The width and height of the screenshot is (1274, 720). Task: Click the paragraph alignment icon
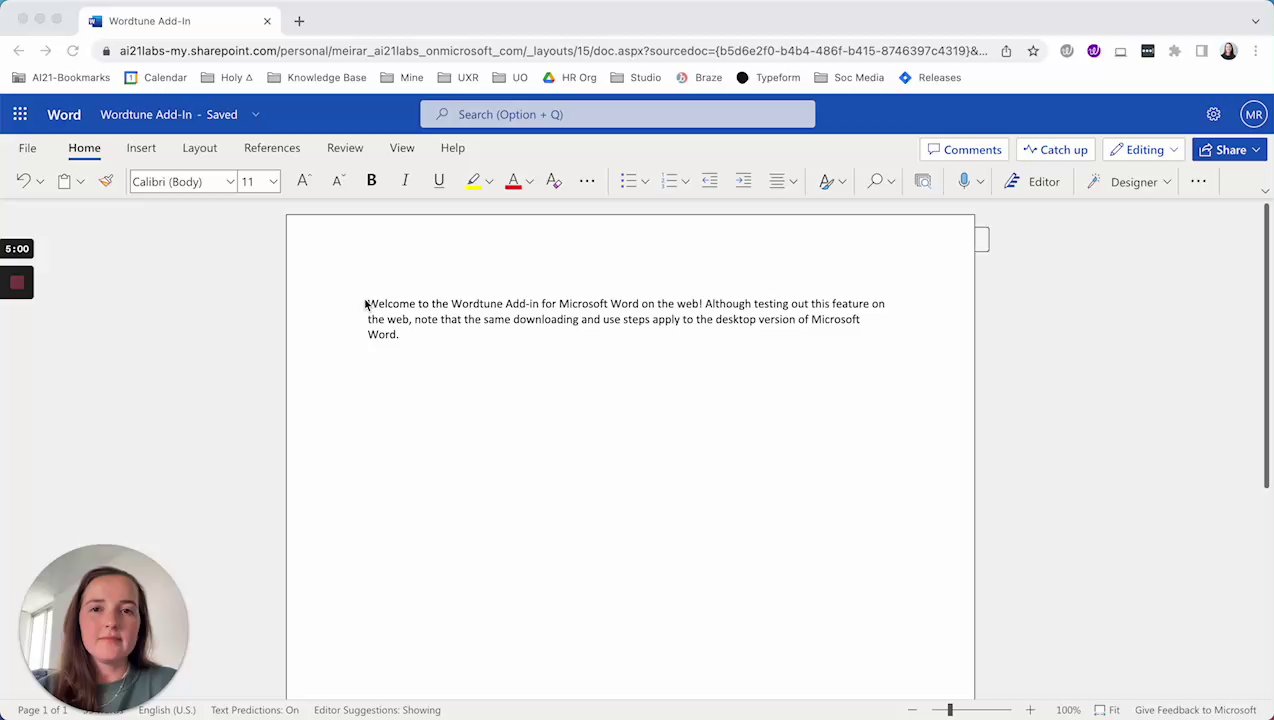(777, 181)
